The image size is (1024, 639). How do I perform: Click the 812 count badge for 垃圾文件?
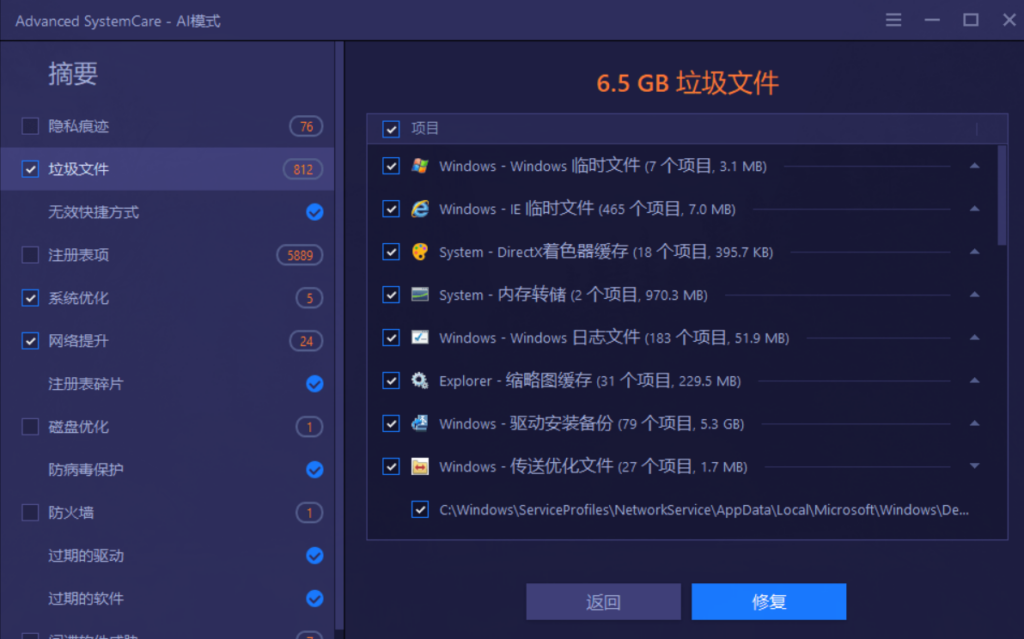[x=303, y=169]
